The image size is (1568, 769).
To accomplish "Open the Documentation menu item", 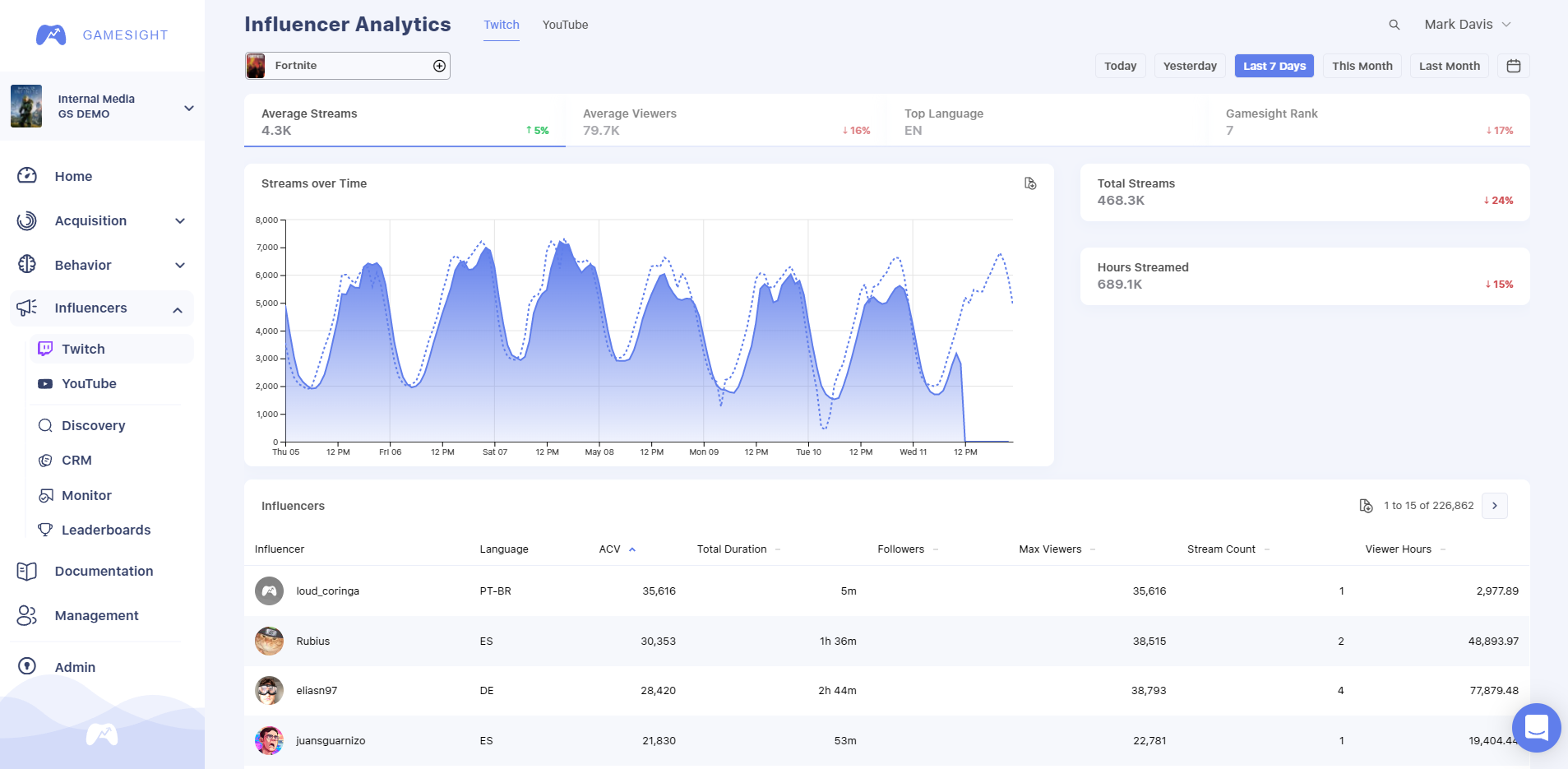I will 104,572.
